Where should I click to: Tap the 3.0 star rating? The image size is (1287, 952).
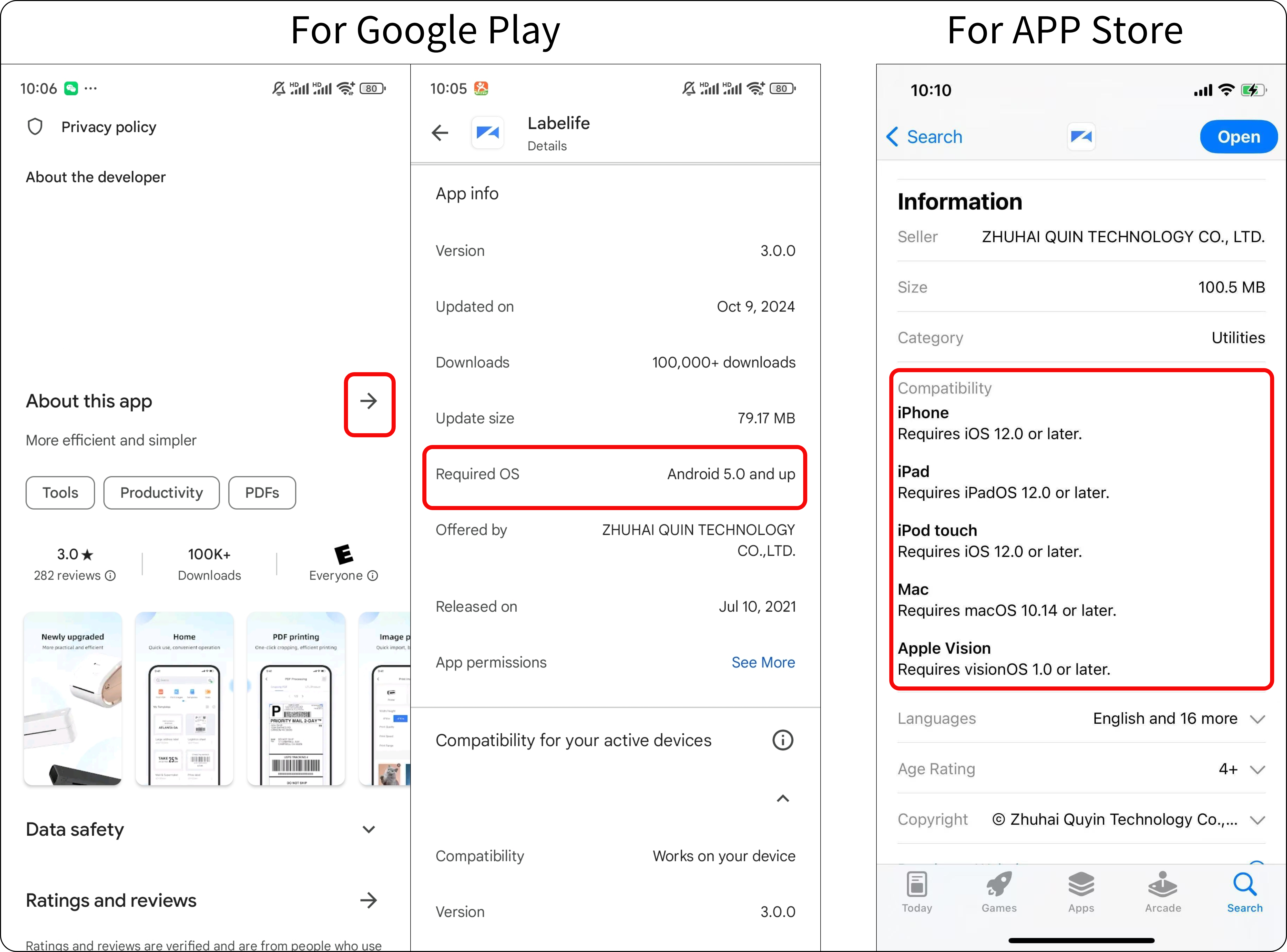pos(75,554)
